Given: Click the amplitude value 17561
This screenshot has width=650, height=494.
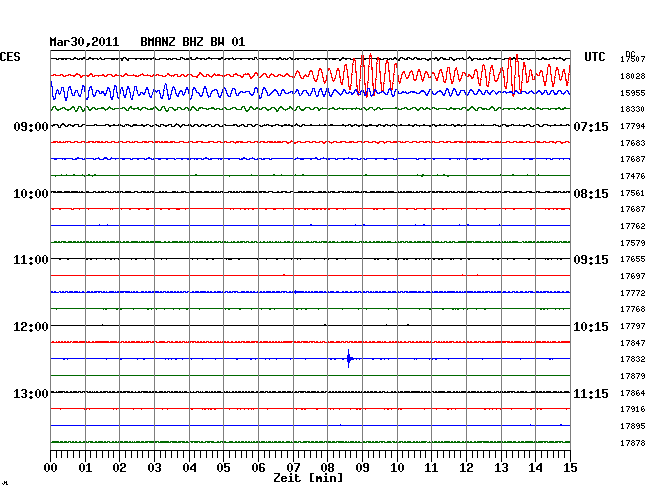Looking at the screenshot, I should 633,193.
